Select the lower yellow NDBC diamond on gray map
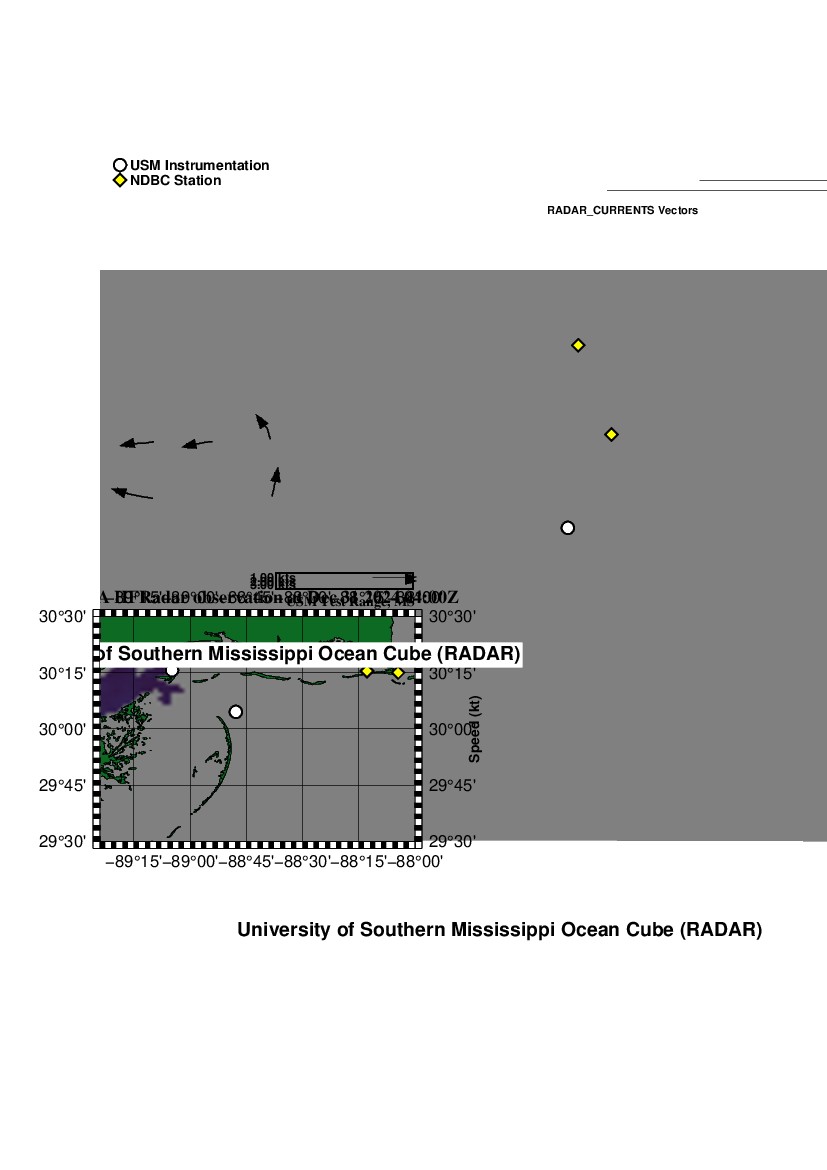This screenshot has width=827, height=1170. click(612, 434)
